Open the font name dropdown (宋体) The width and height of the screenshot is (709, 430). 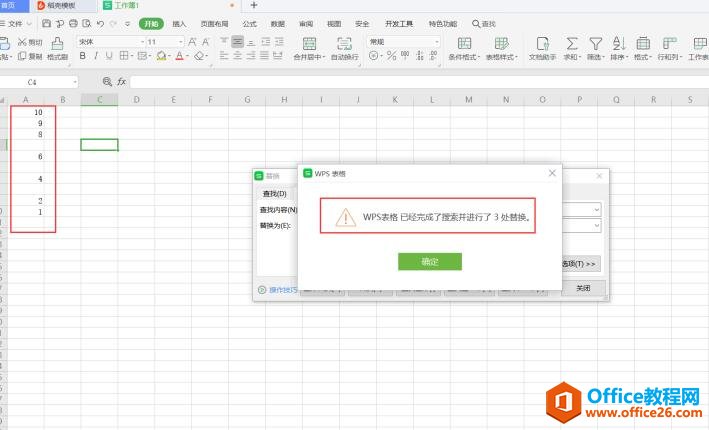[142, 42]
